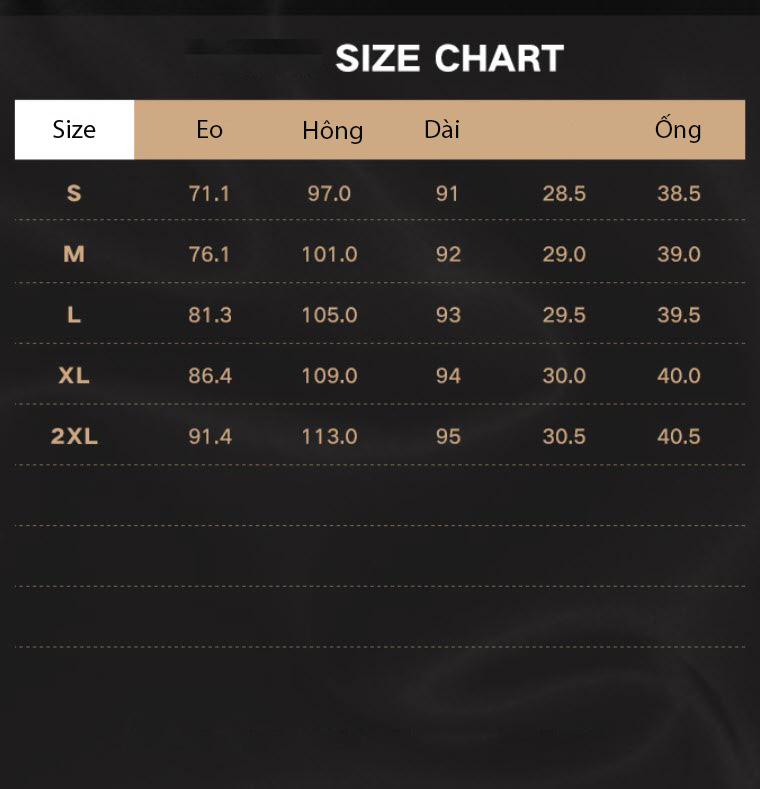Click the 93 length value
The image size is (760, 789).
coord(448,315)
